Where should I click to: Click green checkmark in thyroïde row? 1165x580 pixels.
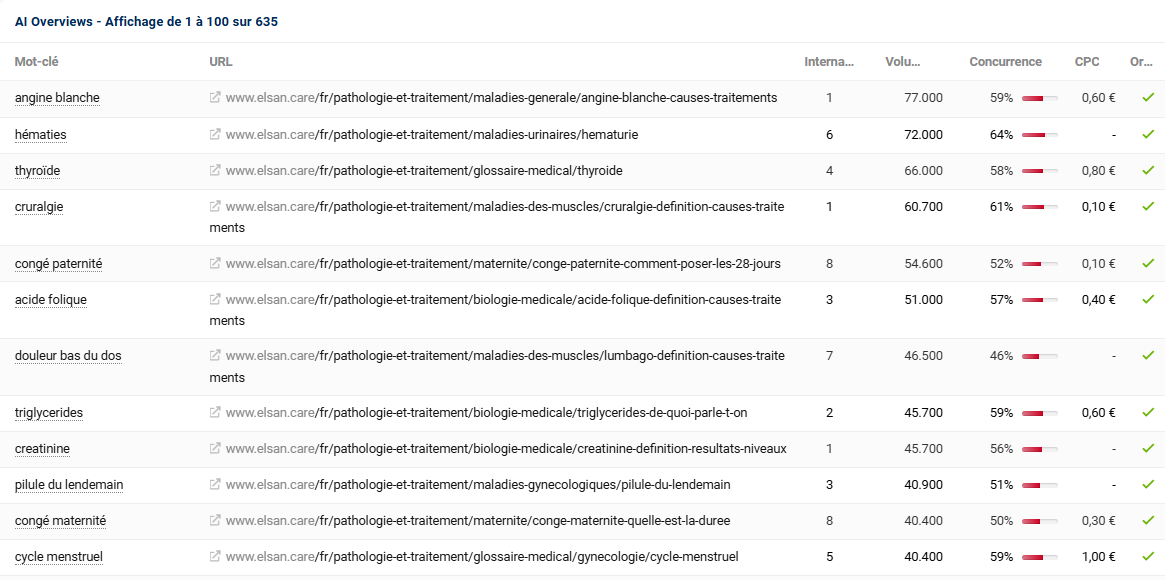1148,170
